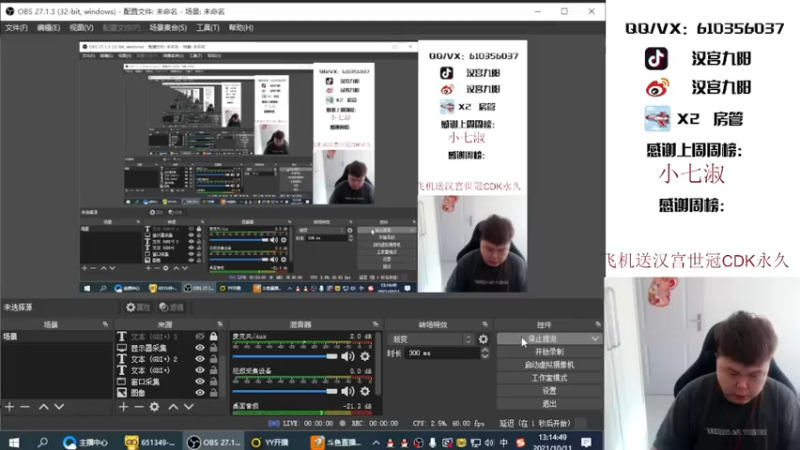Mute the 麦克风/Aux audio channel
Viewport: 800px width, 450px height.
click(348, 356)
